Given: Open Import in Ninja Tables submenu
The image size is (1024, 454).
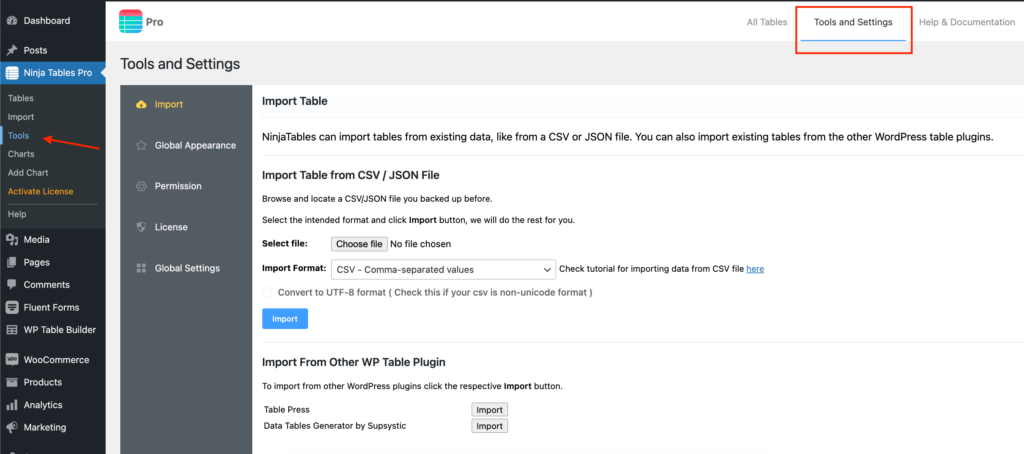Looking at the screenshot, I should click(x=21, y=117).
